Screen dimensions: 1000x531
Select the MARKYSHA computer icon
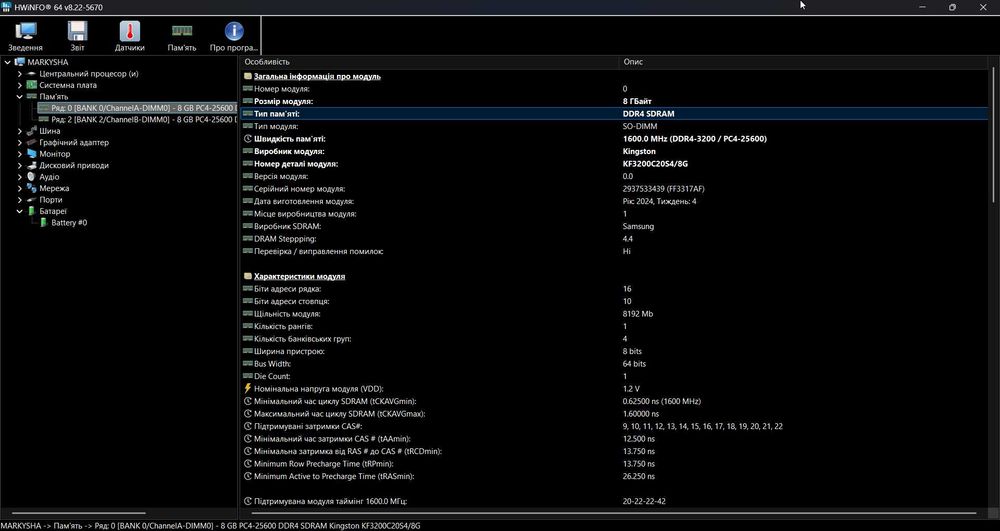point(20,62)
